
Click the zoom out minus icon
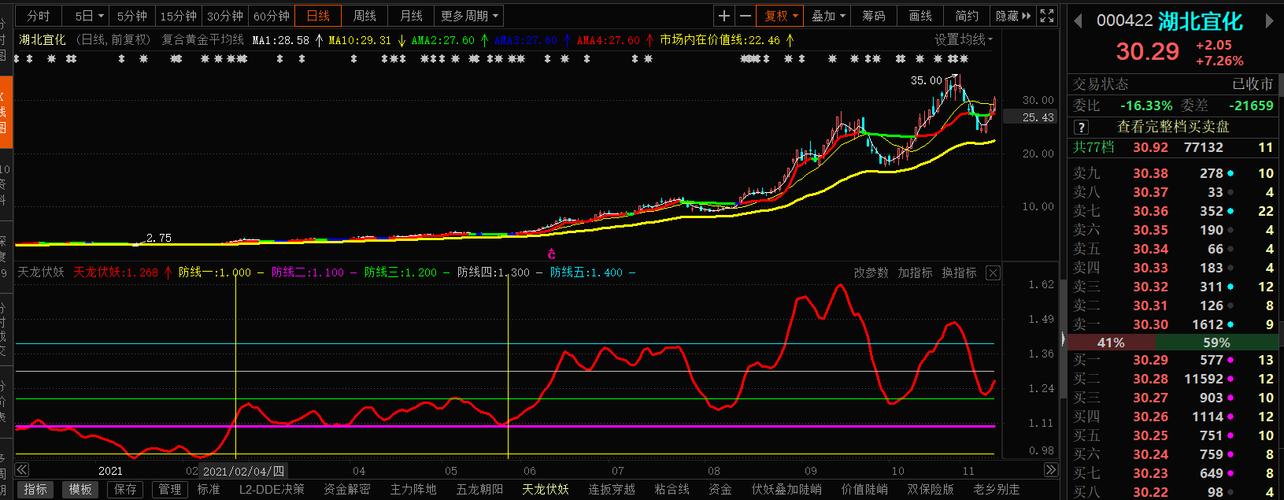point(745,16)
